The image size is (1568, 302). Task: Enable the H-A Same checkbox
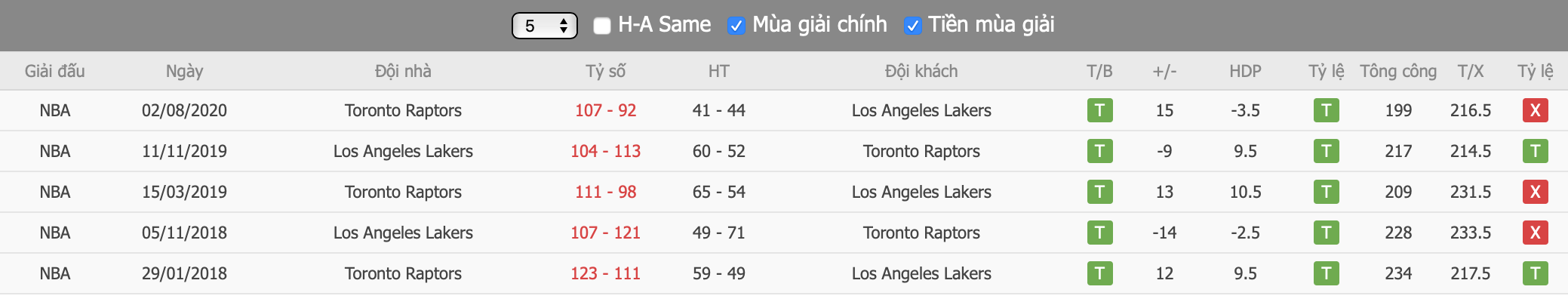601,26
